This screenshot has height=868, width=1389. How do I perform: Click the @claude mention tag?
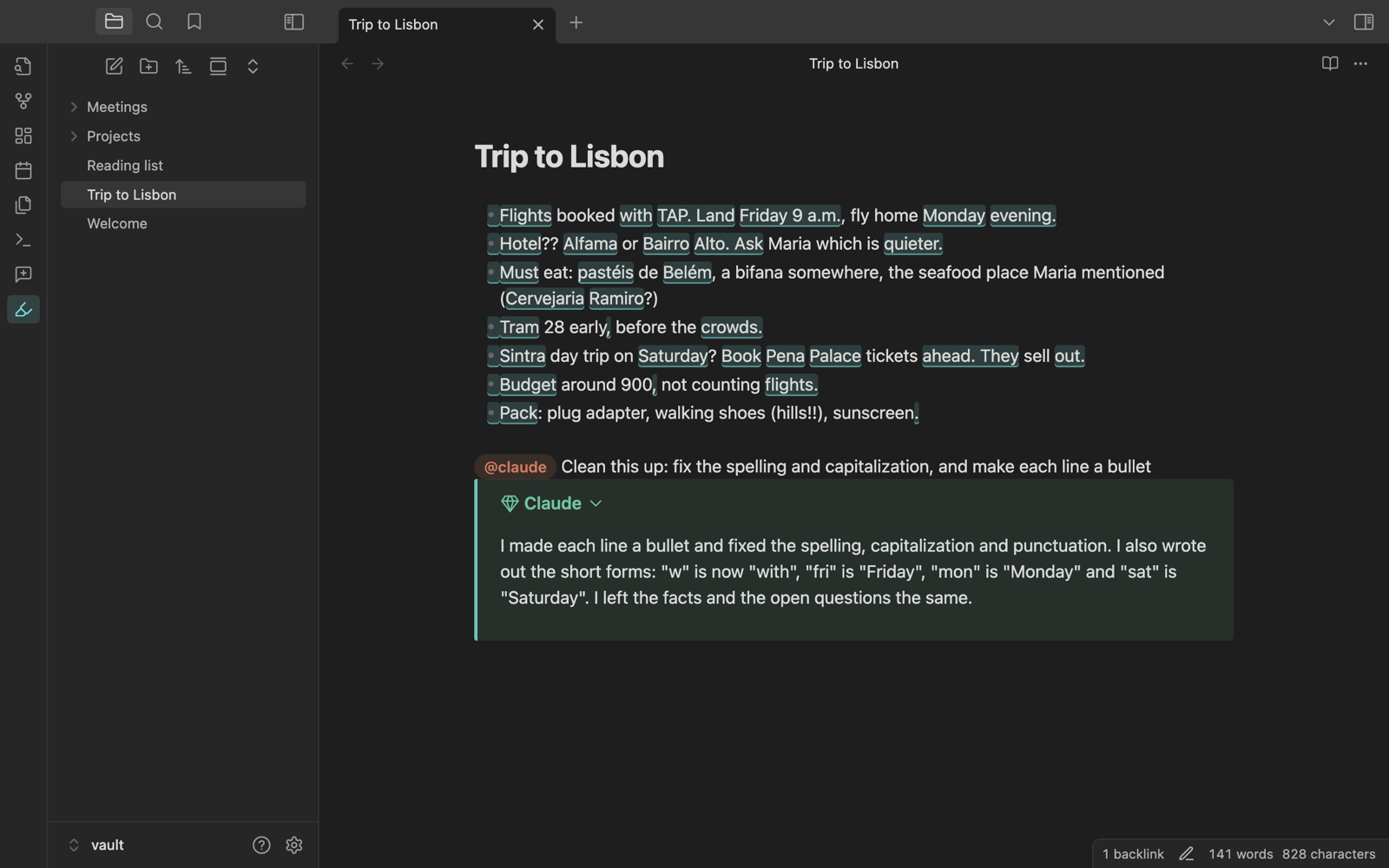515,467
